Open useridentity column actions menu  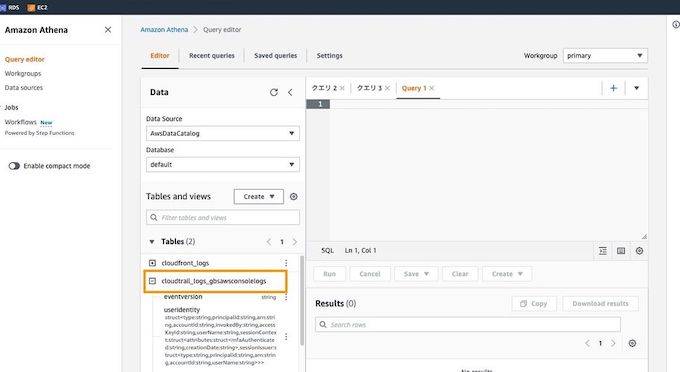coord(286,336)
